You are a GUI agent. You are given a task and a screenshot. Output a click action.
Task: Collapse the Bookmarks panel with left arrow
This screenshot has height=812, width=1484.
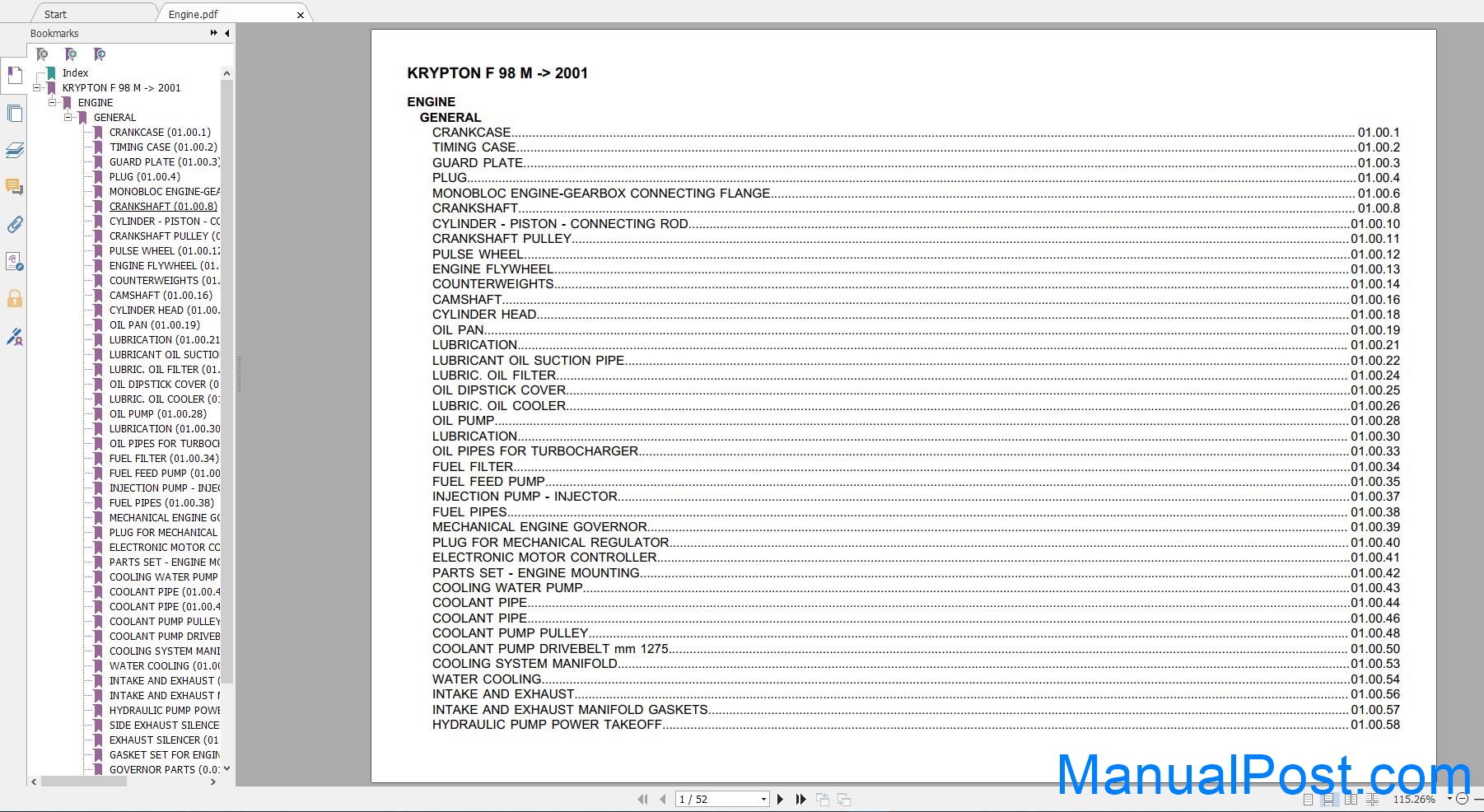[227, 33]
